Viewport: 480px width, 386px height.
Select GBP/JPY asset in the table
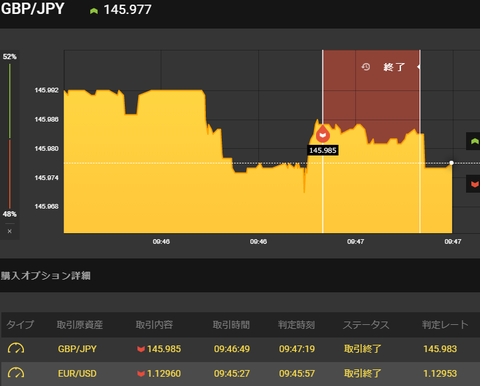77,349
